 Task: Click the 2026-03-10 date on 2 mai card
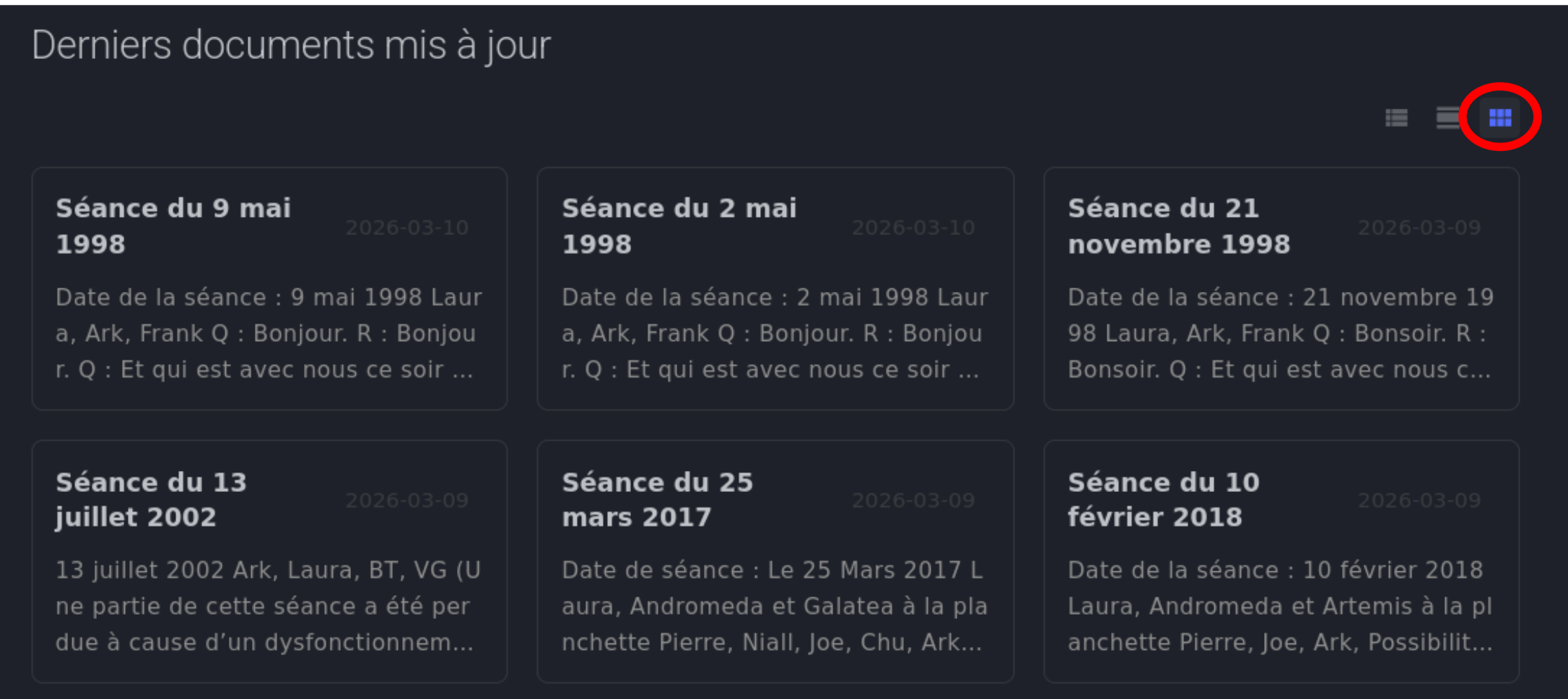coord(913,227)
